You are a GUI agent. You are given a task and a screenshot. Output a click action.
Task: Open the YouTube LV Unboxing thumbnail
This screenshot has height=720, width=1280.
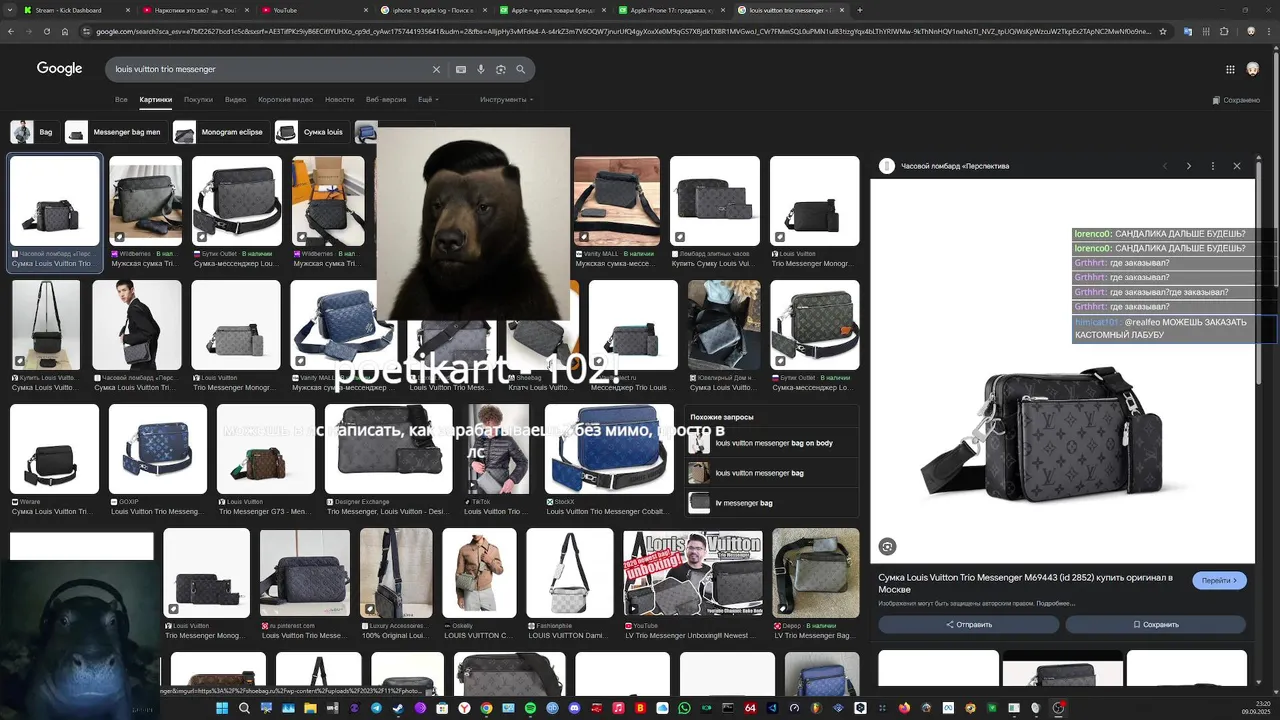click(x=692, y=572)
